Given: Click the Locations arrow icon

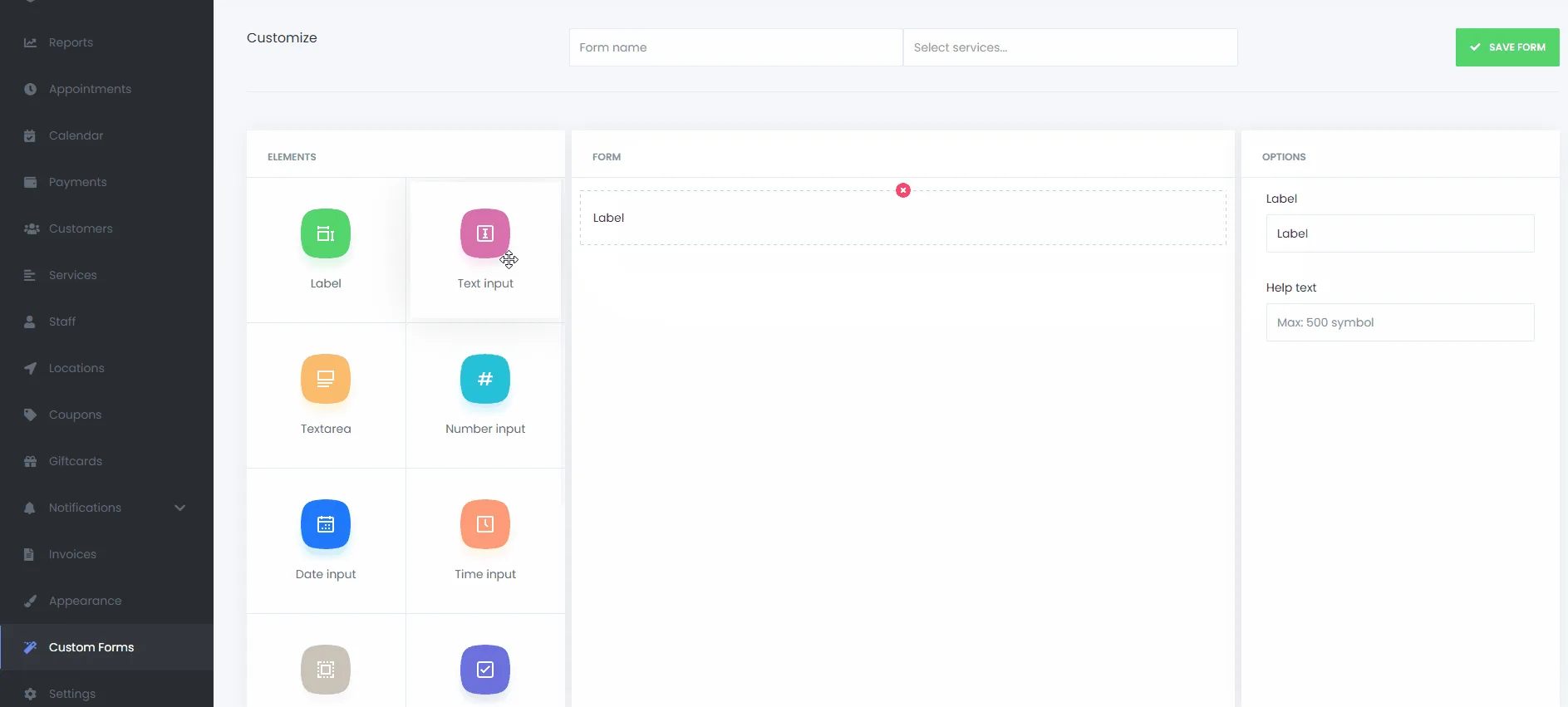Looking at the screenshot, I should (30, 368).
